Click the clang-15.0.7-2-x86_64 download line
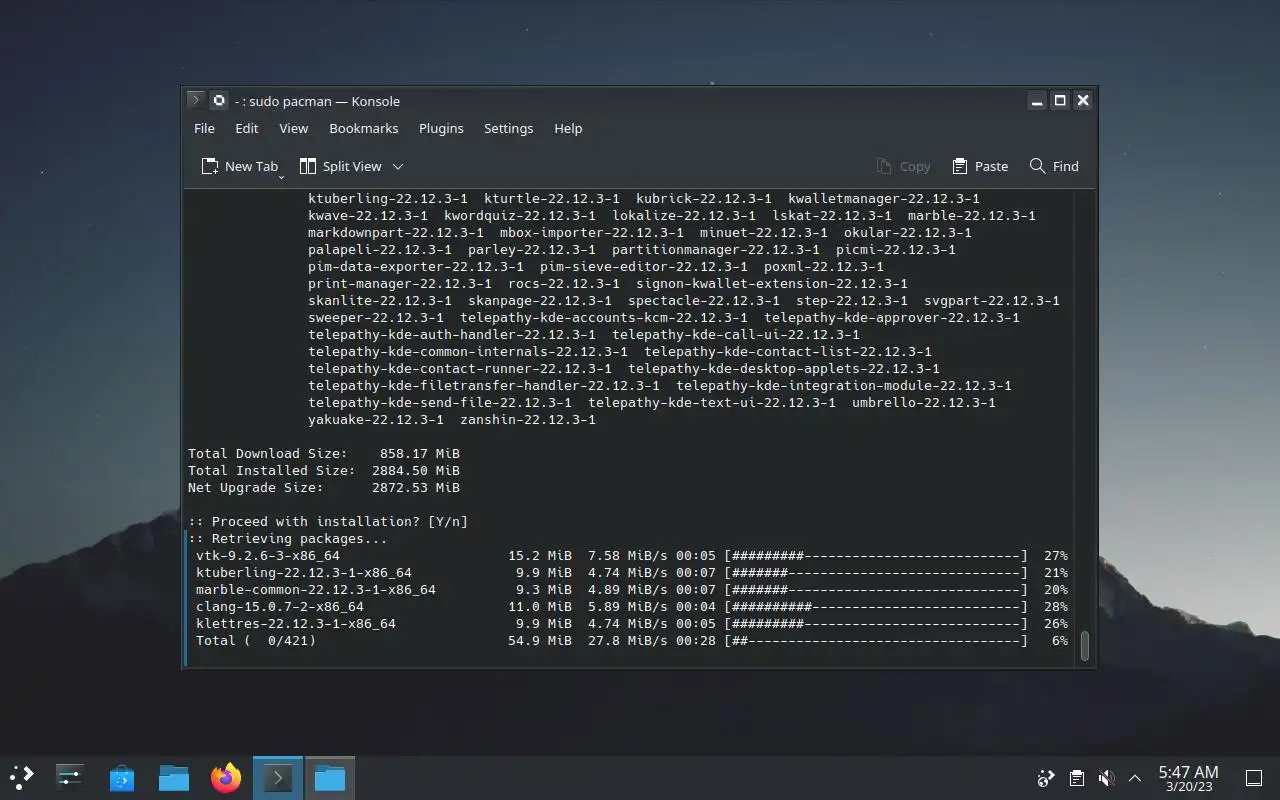Image resolution: width=1280 pixels, height=800 pixels. pos(631,606)
